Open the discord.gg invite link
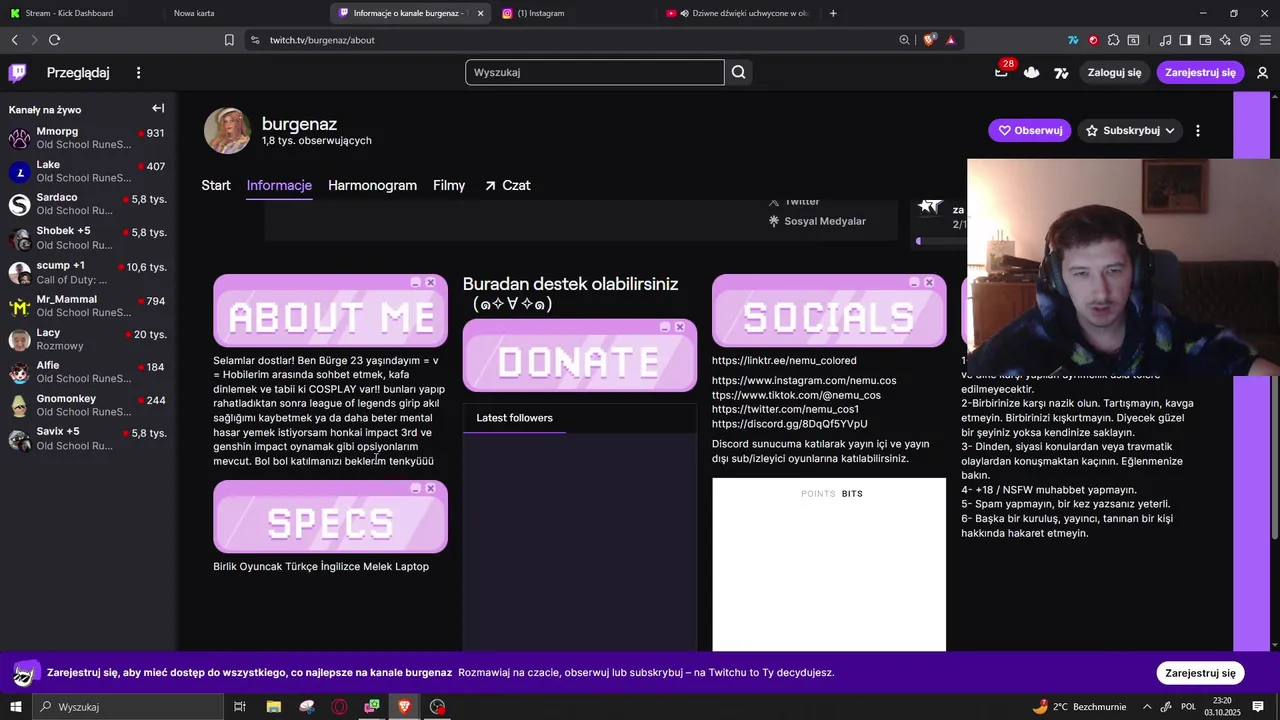The height and width of the screenshot is (720, 1280). point(789,424)
